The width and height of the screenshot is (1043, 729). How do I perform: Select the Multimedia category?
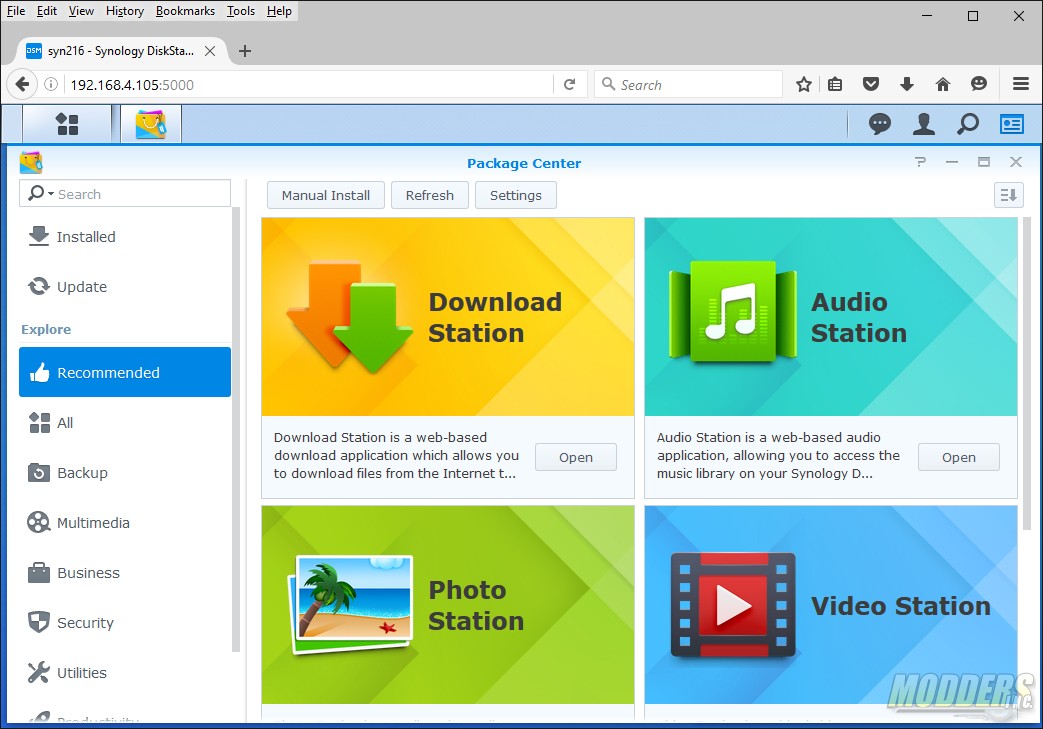tap(125, 522)
